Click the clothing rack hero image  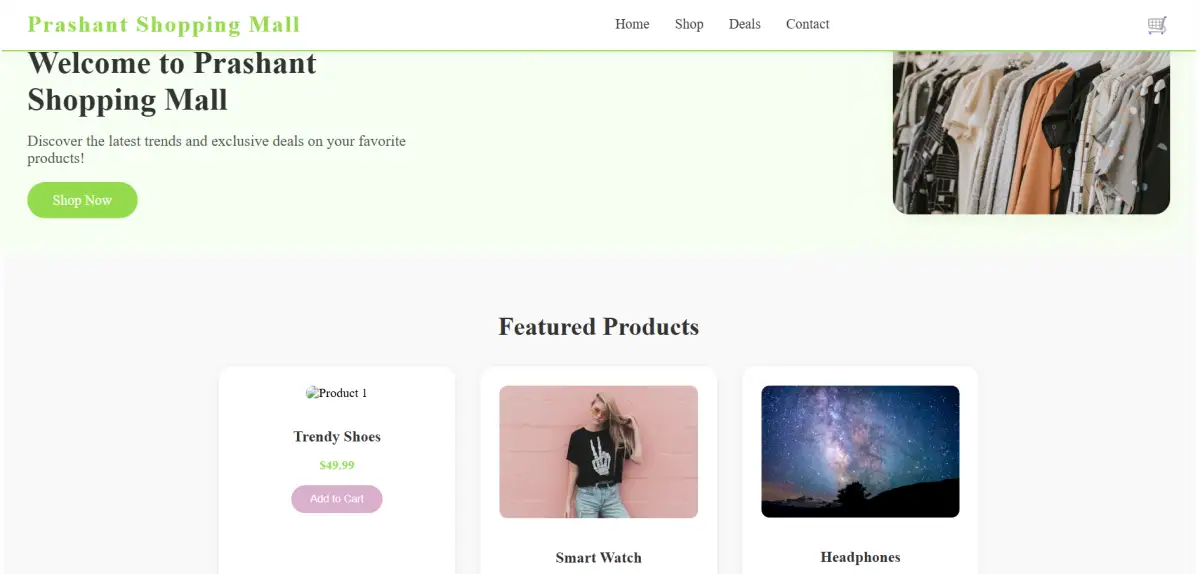pyautogui.click(x=1031, y=132)
